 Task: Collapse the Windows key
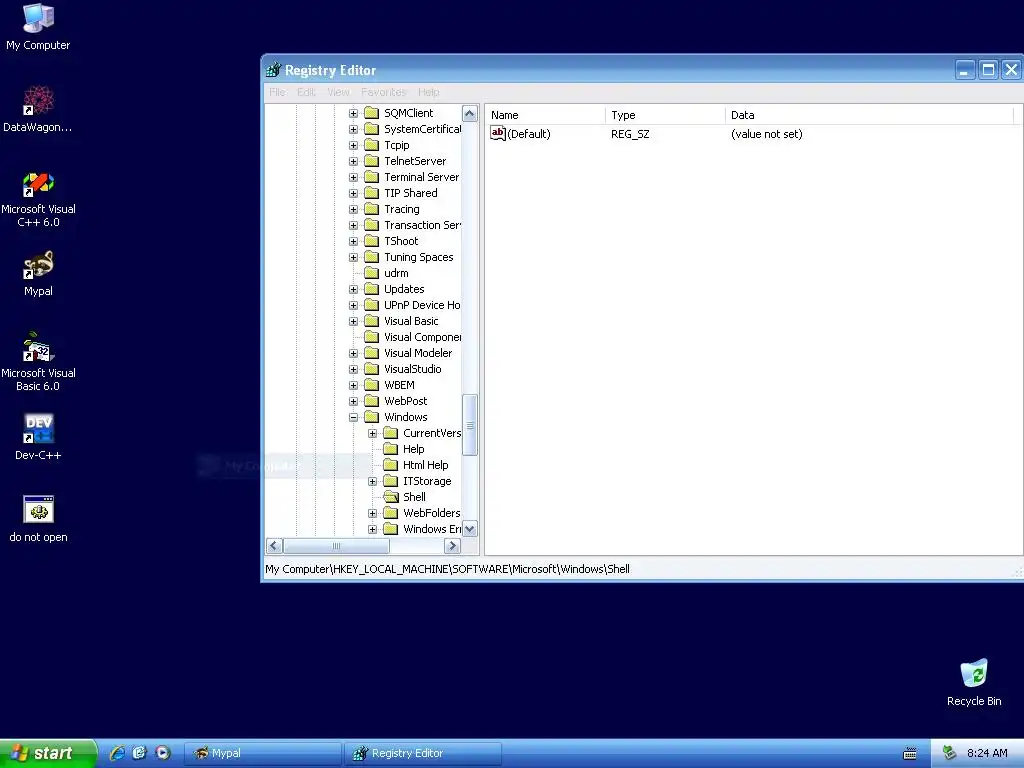353,417
